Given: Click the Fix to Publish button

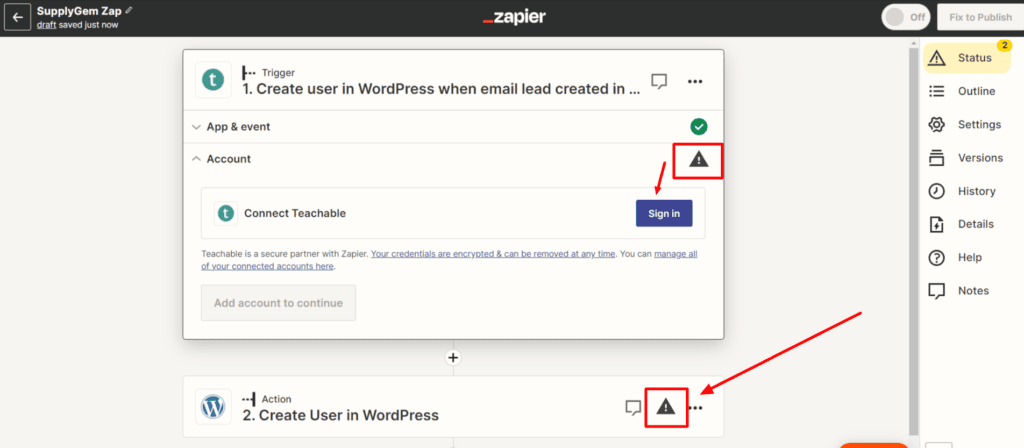Looking at the screenshot, I should coord(980,18).
